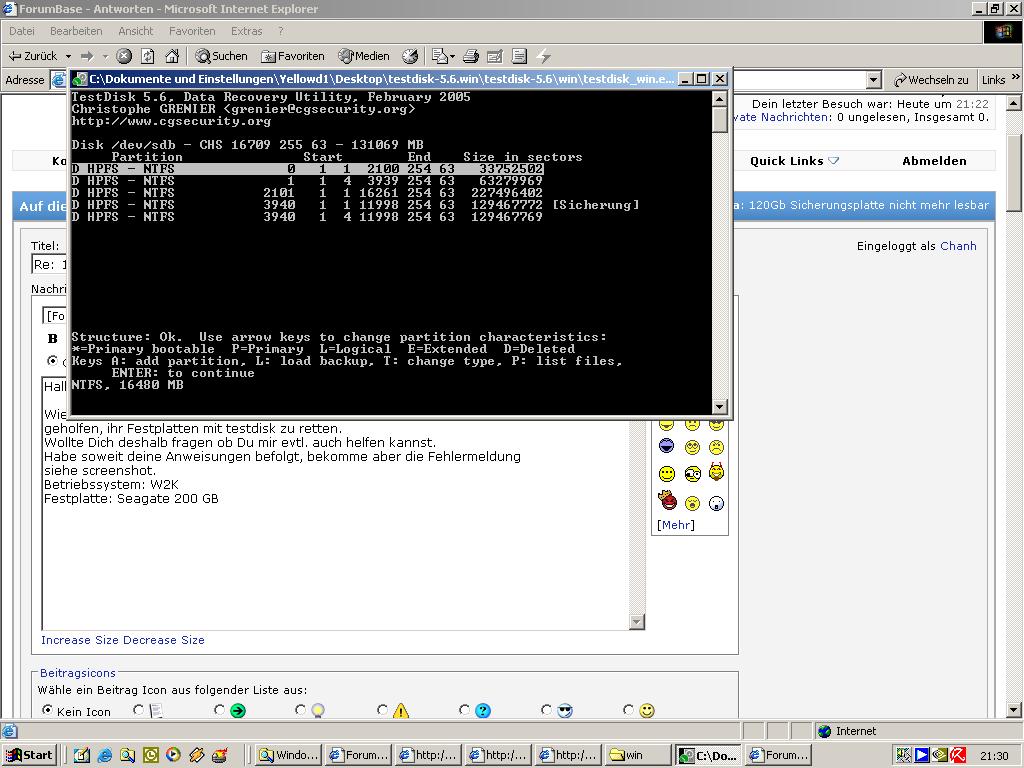
Task: Open the Zurück history dropdown arrow
Action: click(x=68, y=56)
